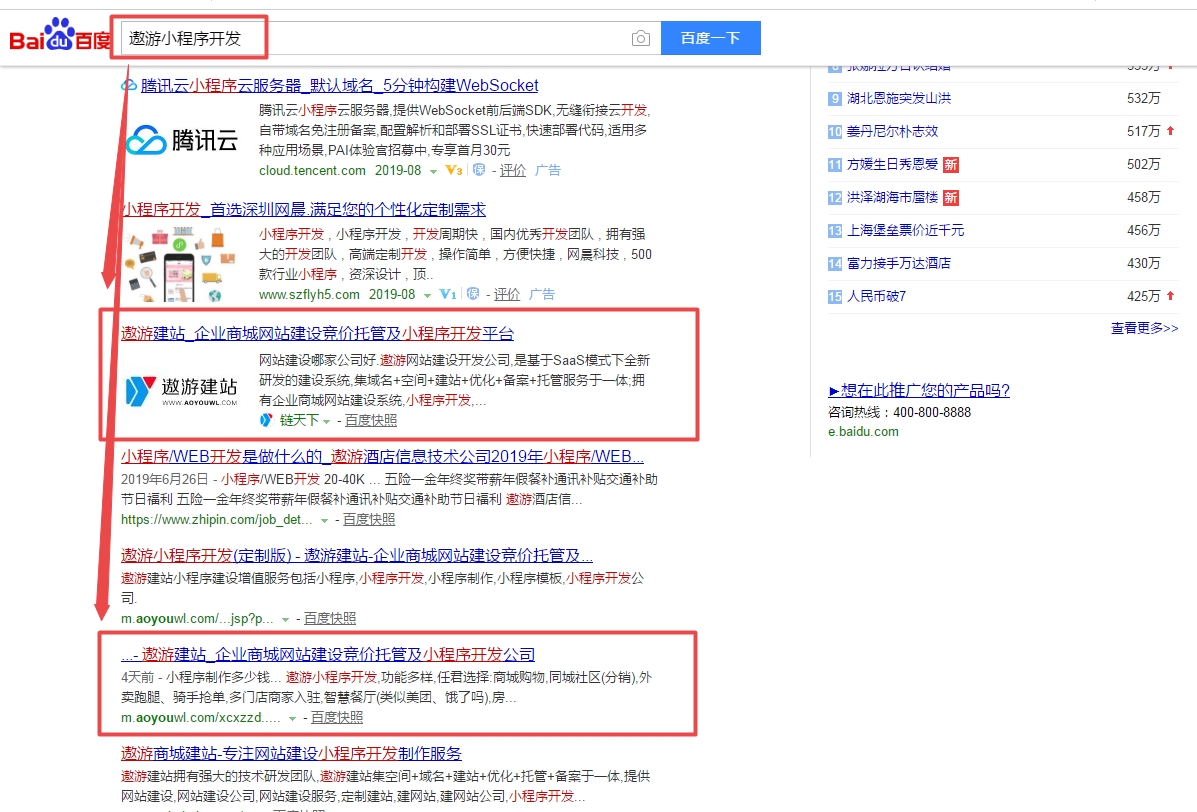Open hot search 上海堡垒票价近千元
Screen dimensions: 1197x812
click(x=905, y=230)
